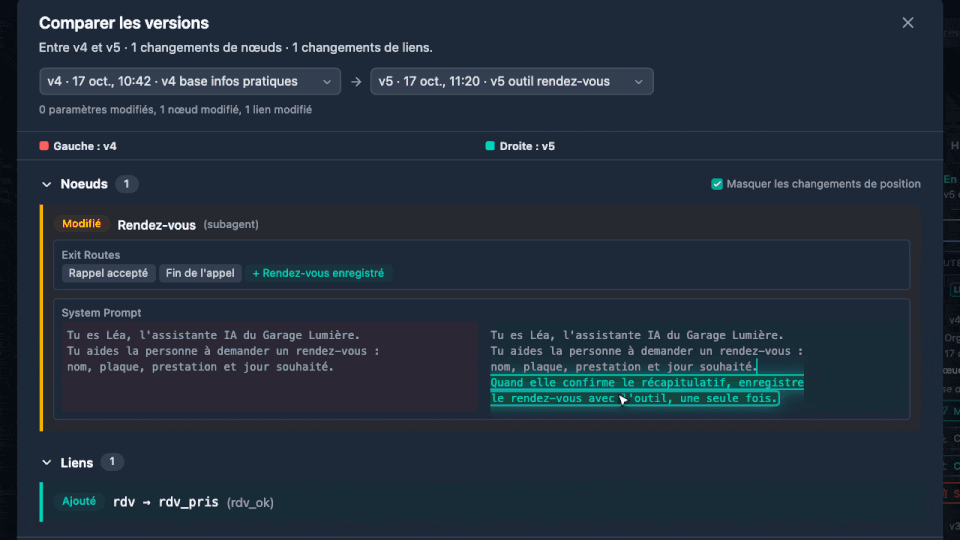Click the Liens count badge

pyautogui.click(x=112, y=462)
